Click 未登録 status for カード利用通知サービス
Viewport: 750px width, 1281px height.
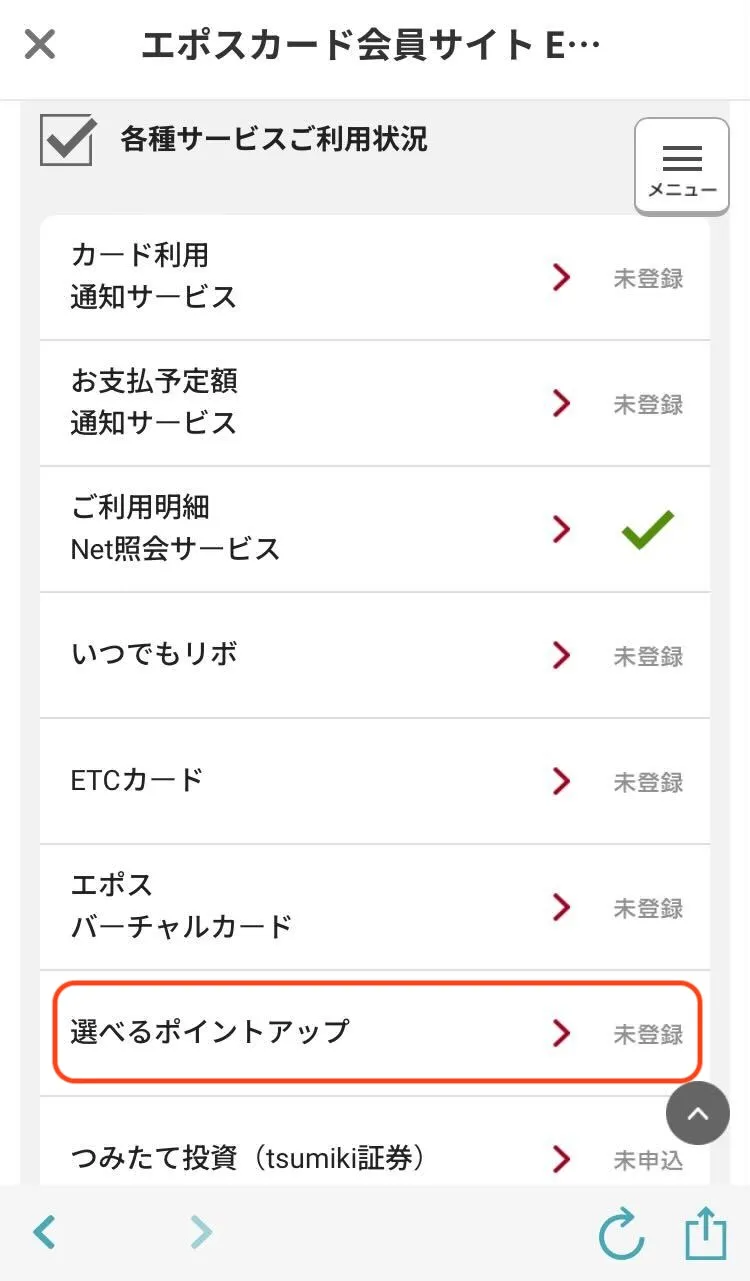tap(648, 279)
